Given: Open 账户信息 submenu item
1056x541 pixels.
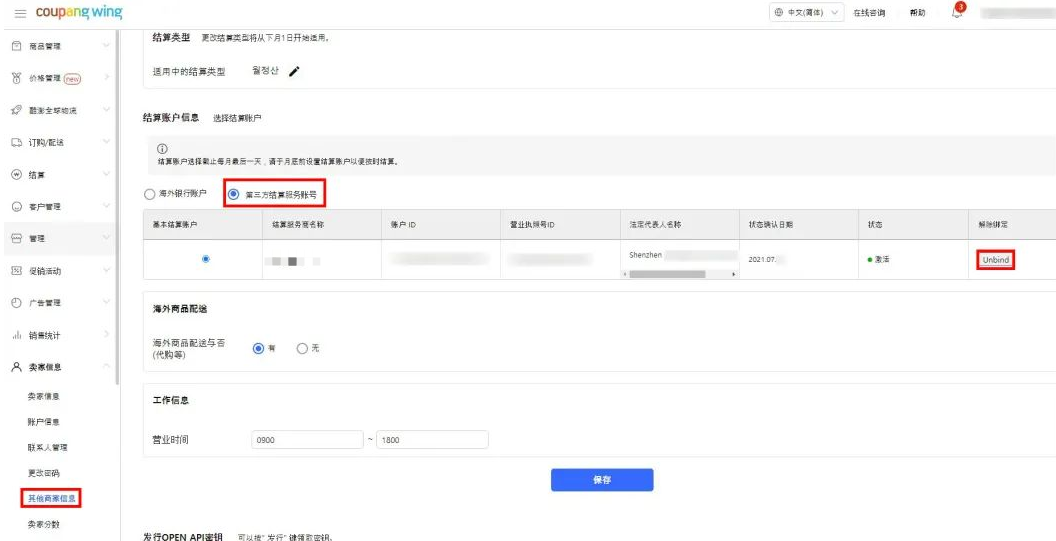Looking at the screenshot, I should [x=42, y=422].
